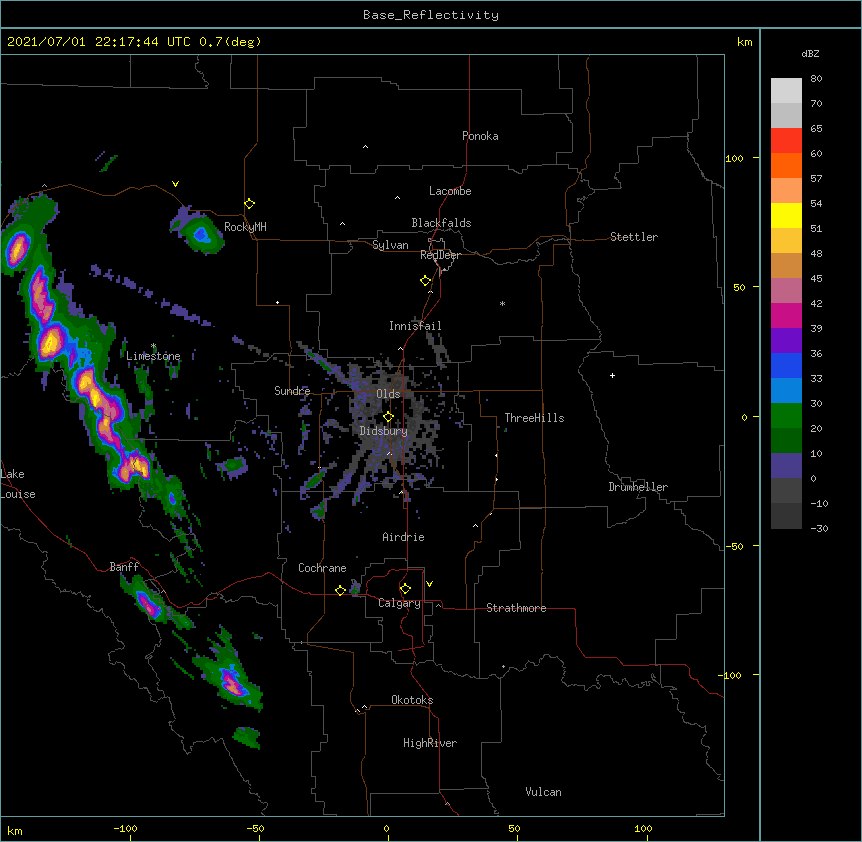The width and height of the screenshot is (862, 842).
Task: Click the km unit label at top right
Action: coord(745,42)
